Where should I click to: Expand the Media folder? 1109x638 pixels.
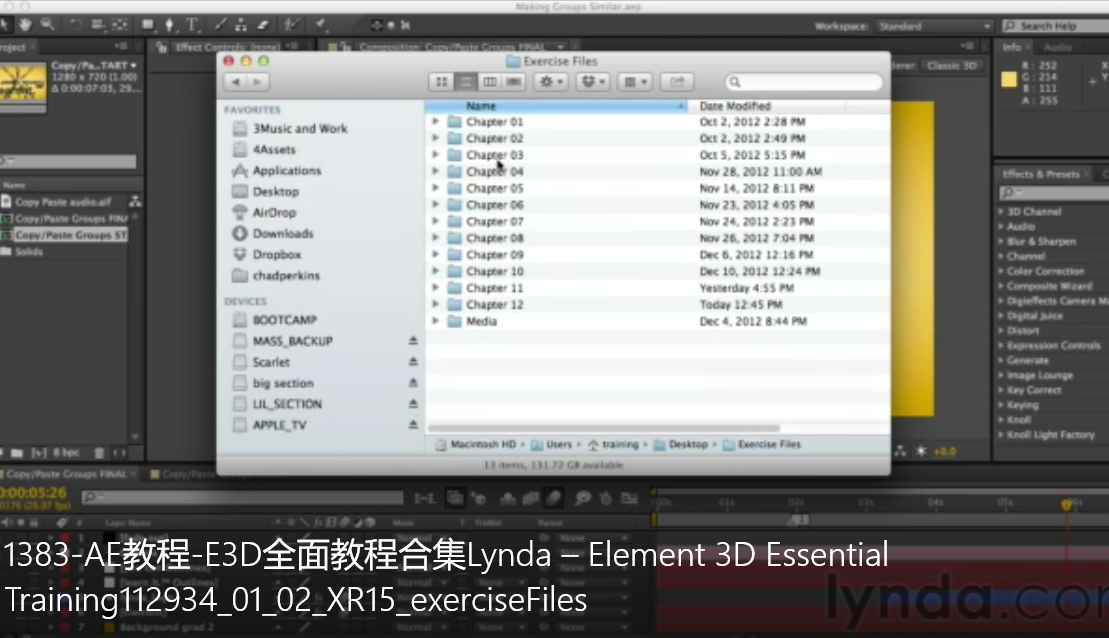pos(436,321)
